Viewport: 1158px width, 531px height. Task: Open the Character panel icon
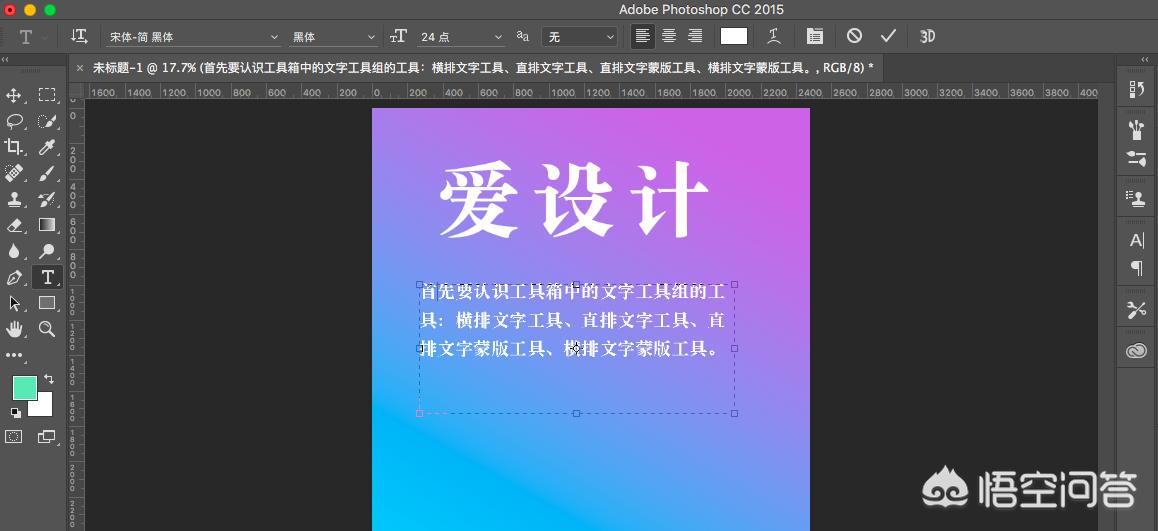pos(1137,240)
